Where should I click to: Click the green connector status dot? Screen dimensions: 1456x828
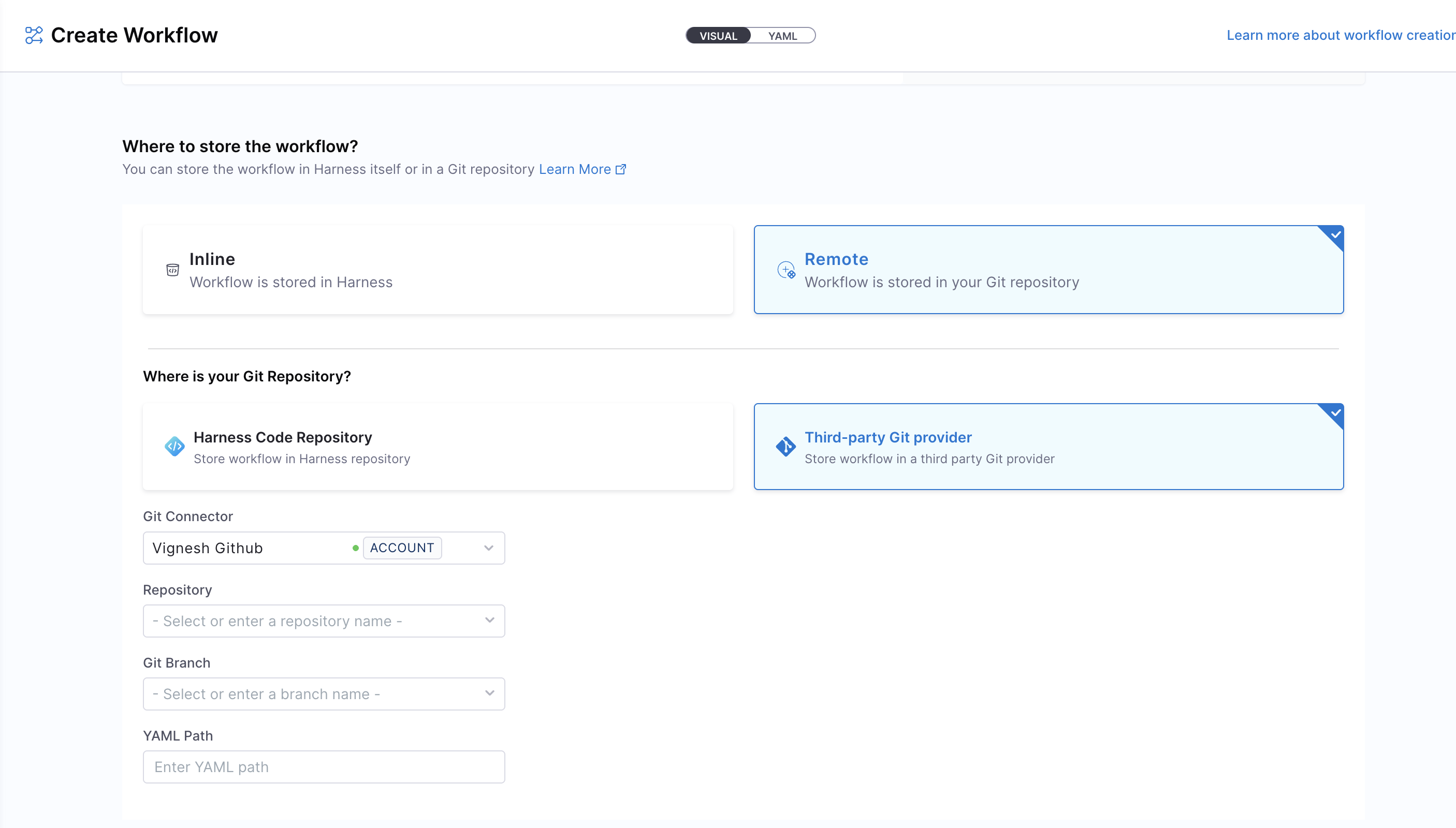(x=356, y=548)
